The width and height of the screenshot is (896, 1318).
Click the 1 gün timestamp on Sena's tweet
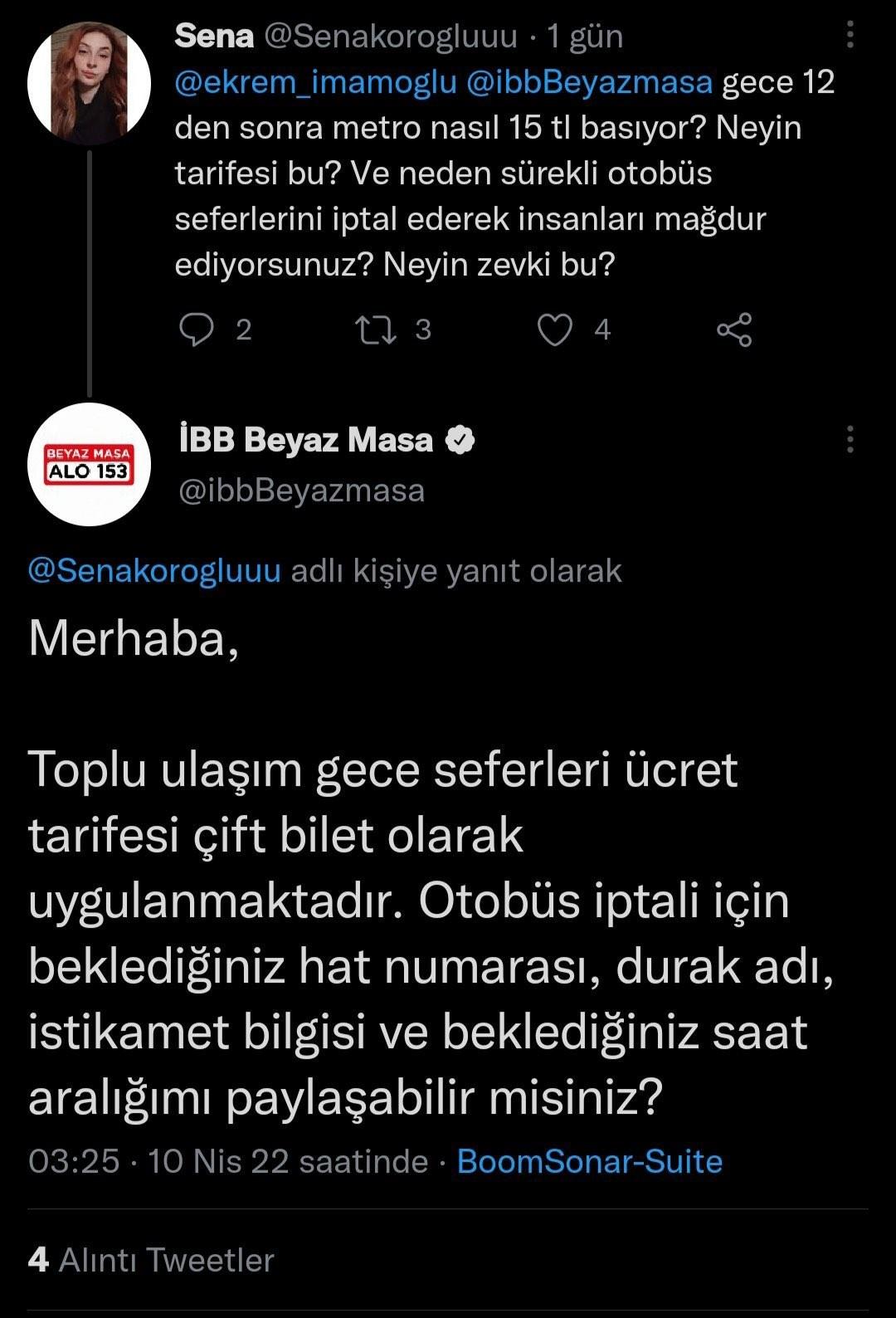584,36
